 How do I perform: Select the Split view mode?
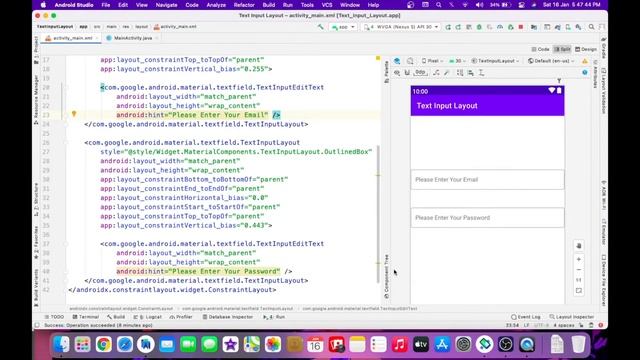pos(562,49)
